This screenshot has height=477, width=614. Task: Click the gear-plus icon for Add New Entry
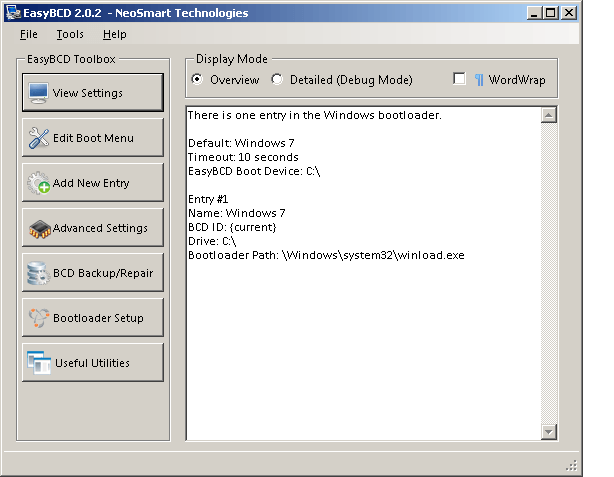[38, 183]
